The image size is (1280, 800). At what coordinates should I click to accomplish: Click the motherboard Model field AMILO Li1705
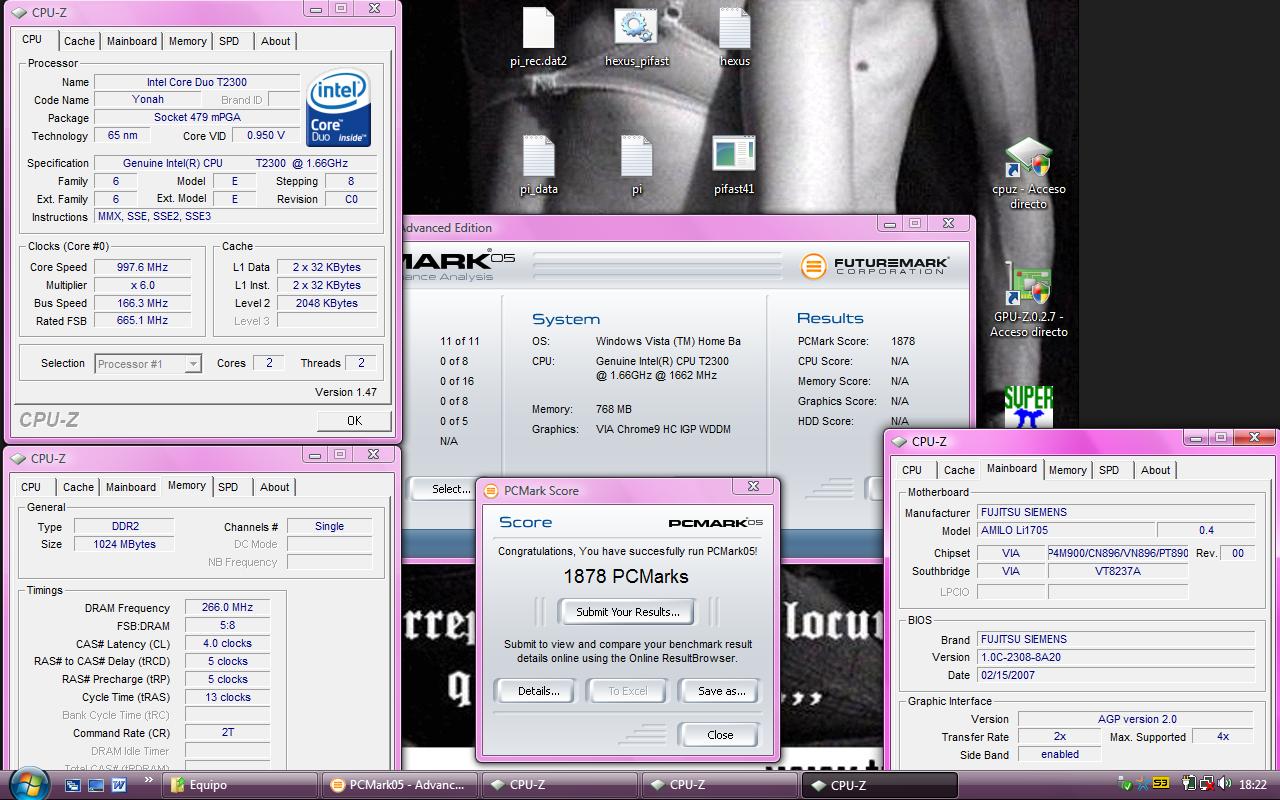pos(1065,530)
